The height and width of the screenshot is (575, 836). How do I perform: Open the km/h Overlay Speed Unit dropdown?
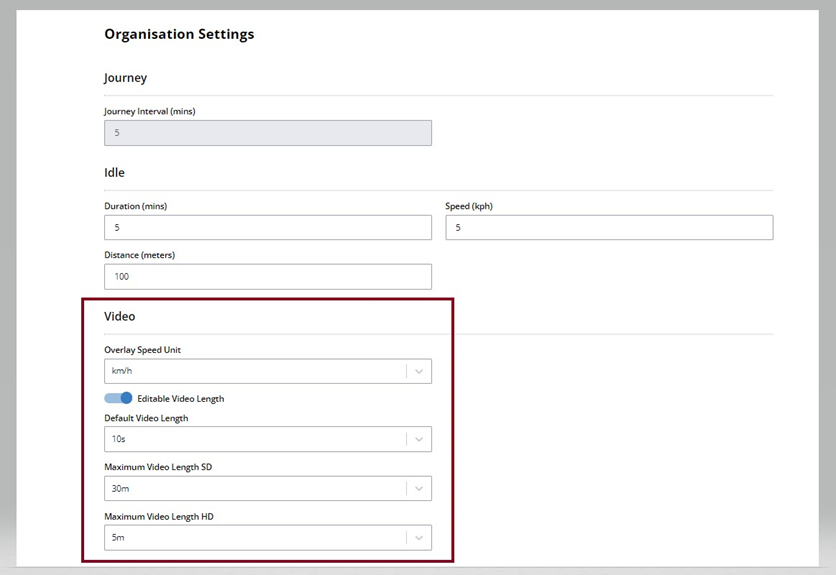click(x=268, y=371)
